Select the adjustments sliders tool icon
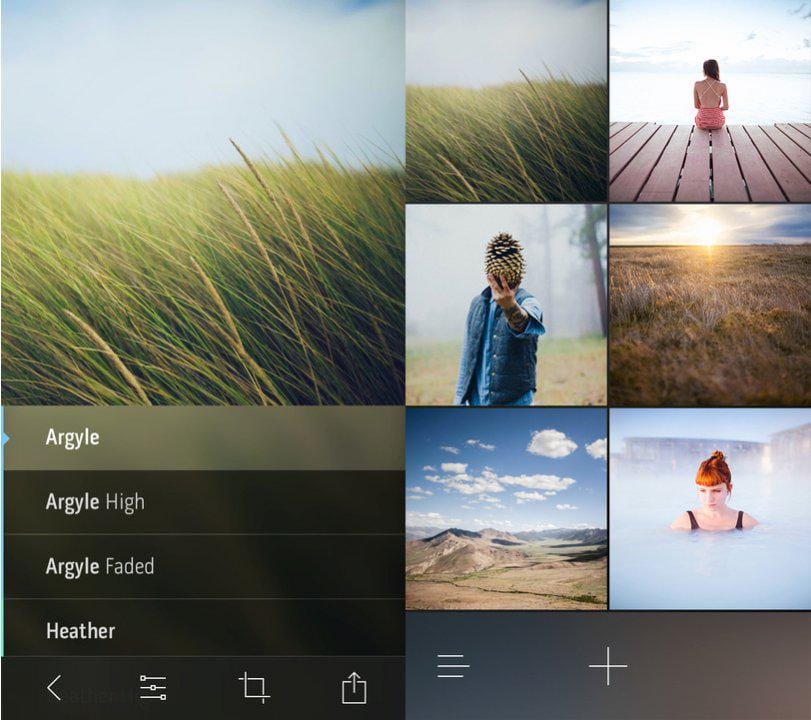This screenshot has height=720, width=811. pyautogui.click(x=152, y=687)
